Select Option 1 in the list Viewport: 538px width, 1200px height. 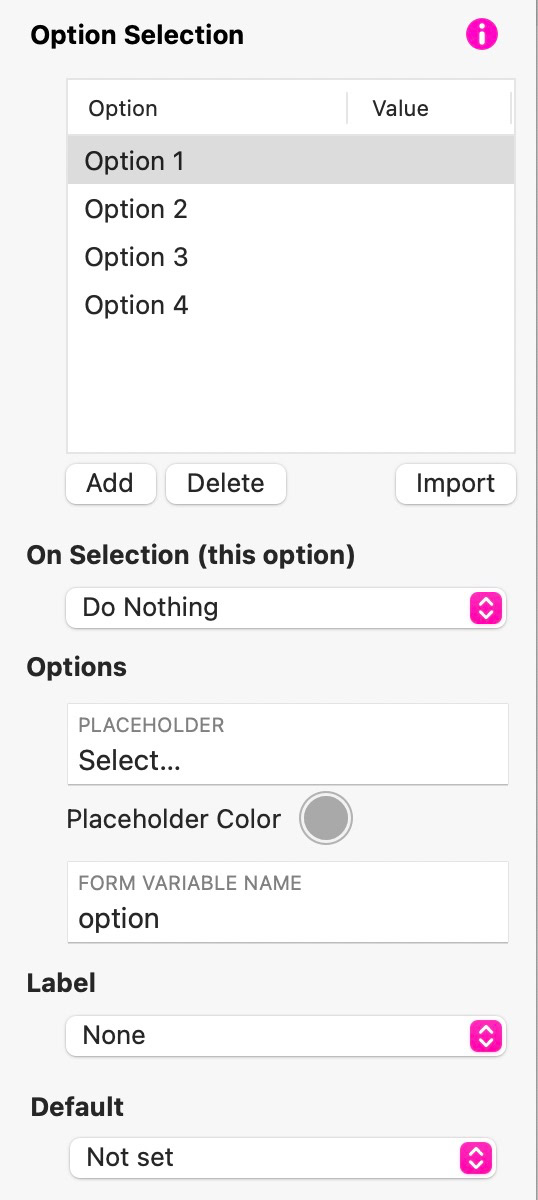[291, 161]
